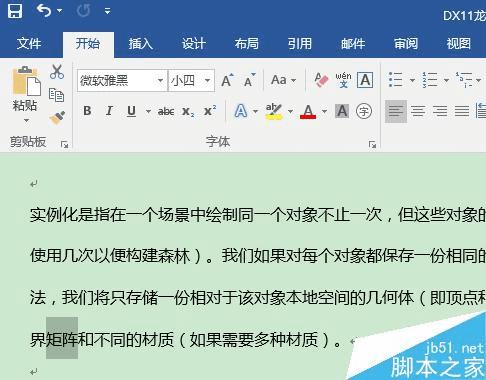Toggle character shading A
Screen dimensions: 486x380
[342, 111]
